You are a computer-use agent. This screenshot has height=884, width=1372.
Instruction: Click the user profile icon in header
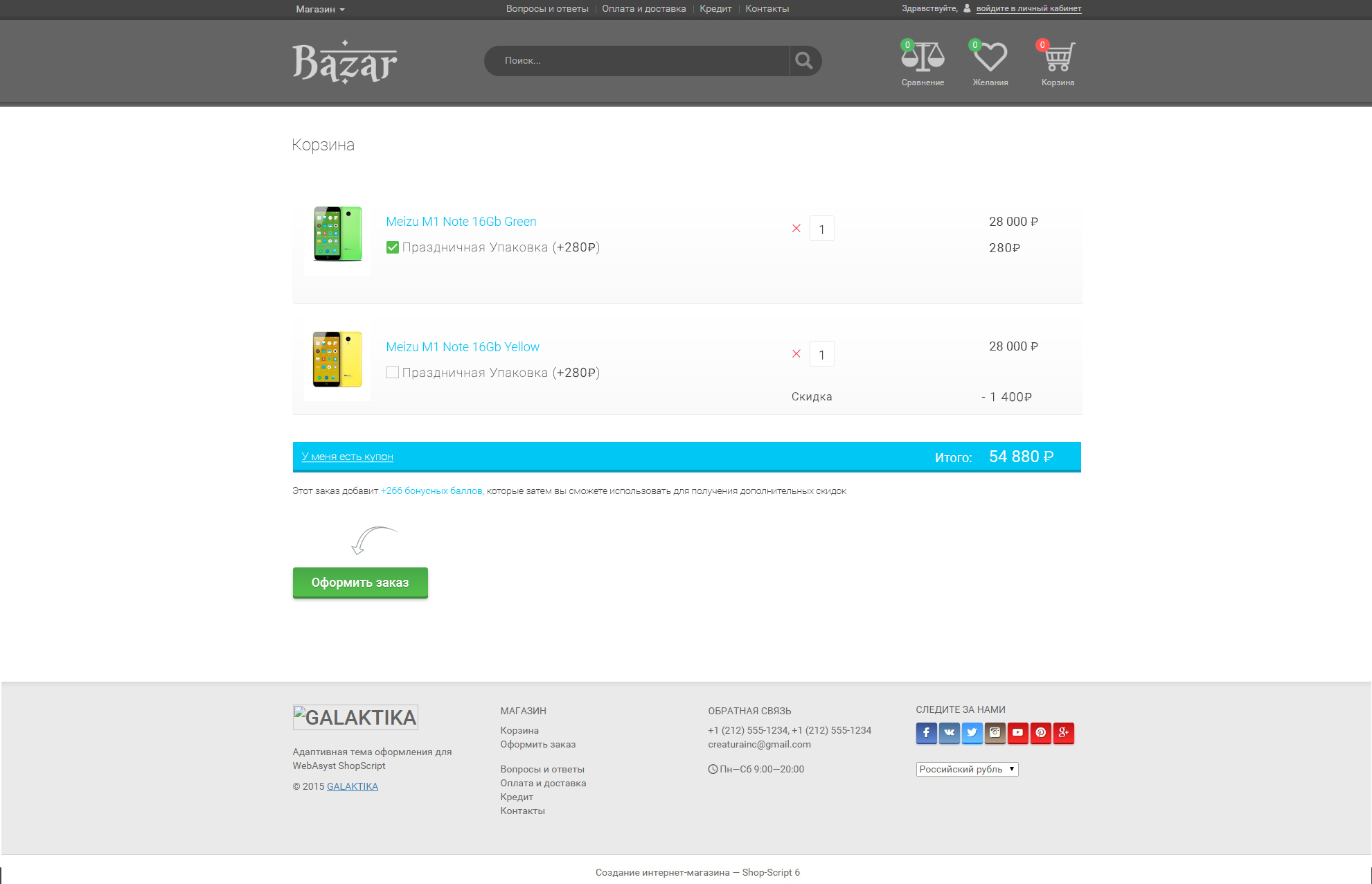pos(967,8)
